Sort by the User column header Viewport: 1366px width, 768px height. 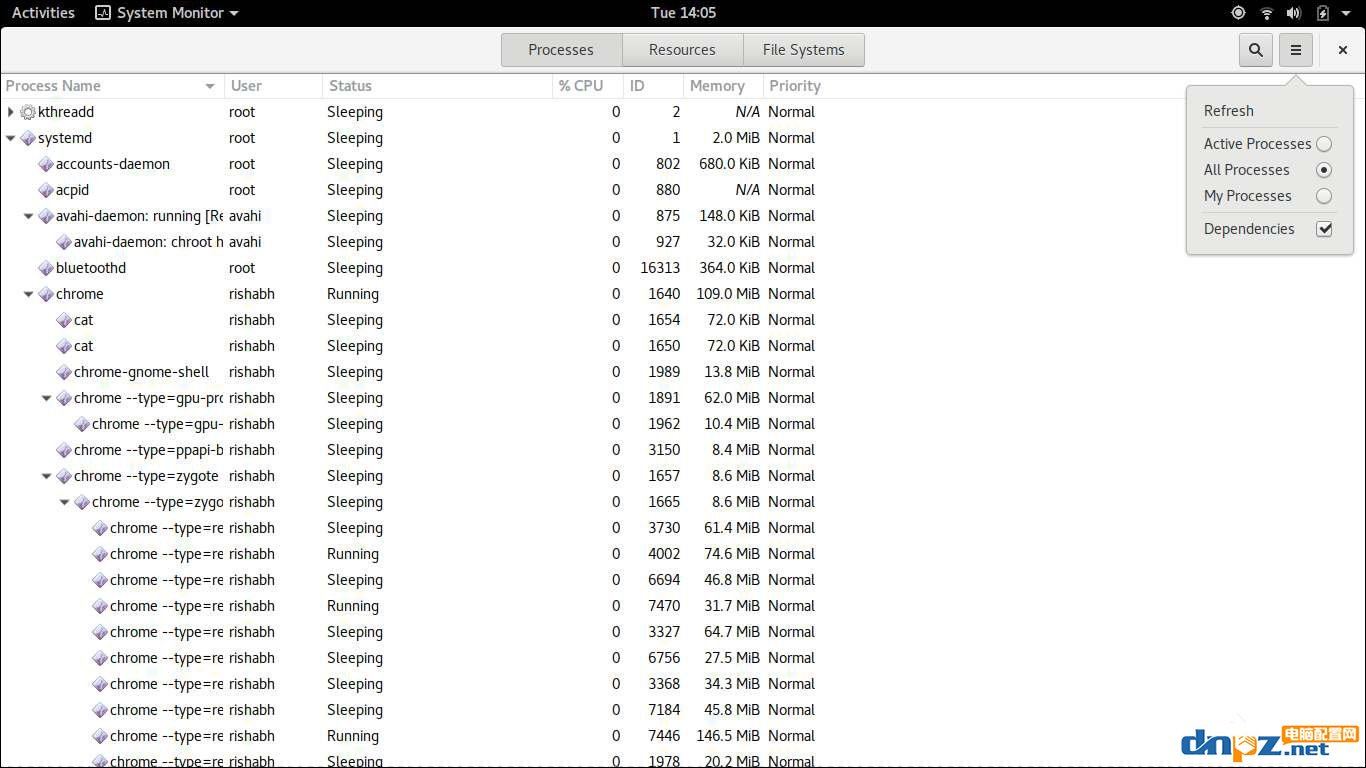[x=273, y=86]
